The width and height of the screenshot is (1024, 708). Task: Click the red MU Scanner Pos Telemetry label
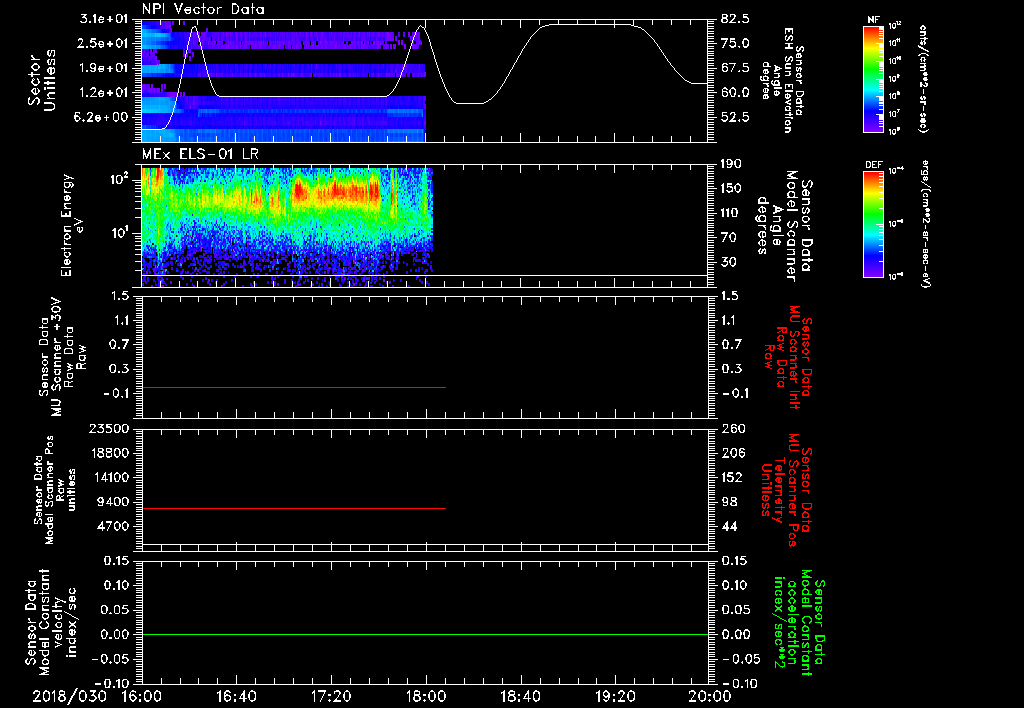[x=787, y=490]
